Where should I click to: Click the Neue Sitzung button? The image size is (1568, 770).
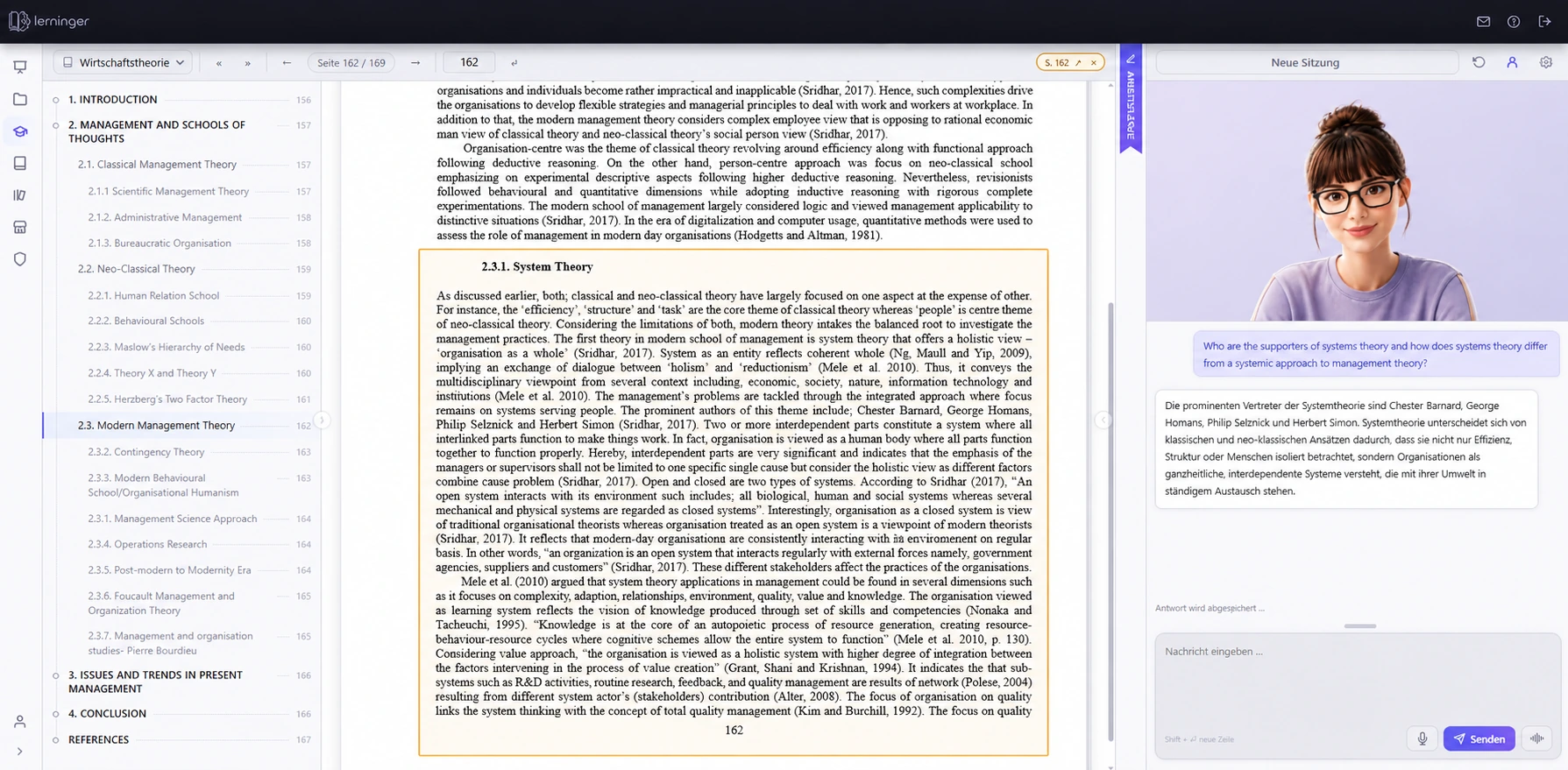coord(1306,62)
